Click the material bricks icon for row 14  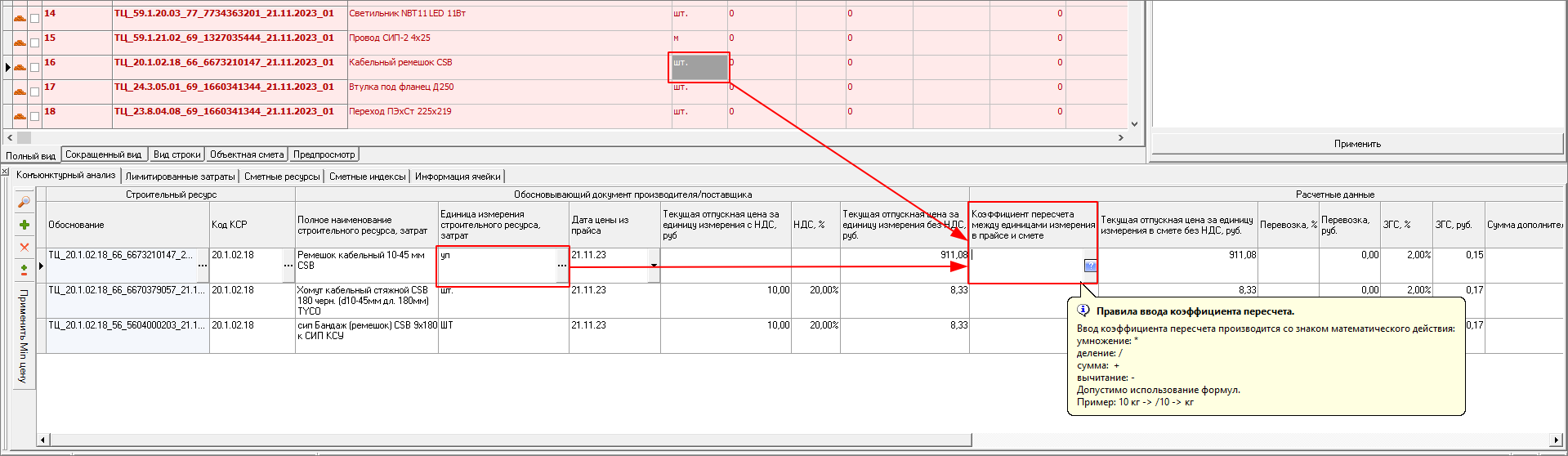click(x=20, y=17)
